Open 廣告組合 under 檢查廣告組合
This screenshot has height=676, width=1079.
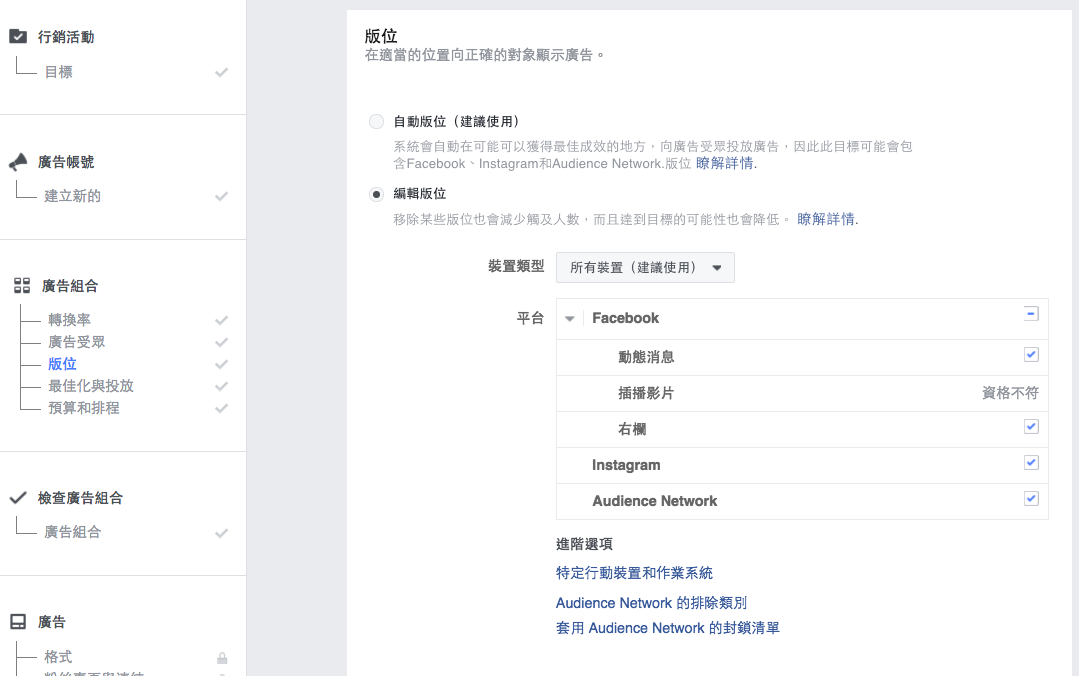click(x=72, y=531)
